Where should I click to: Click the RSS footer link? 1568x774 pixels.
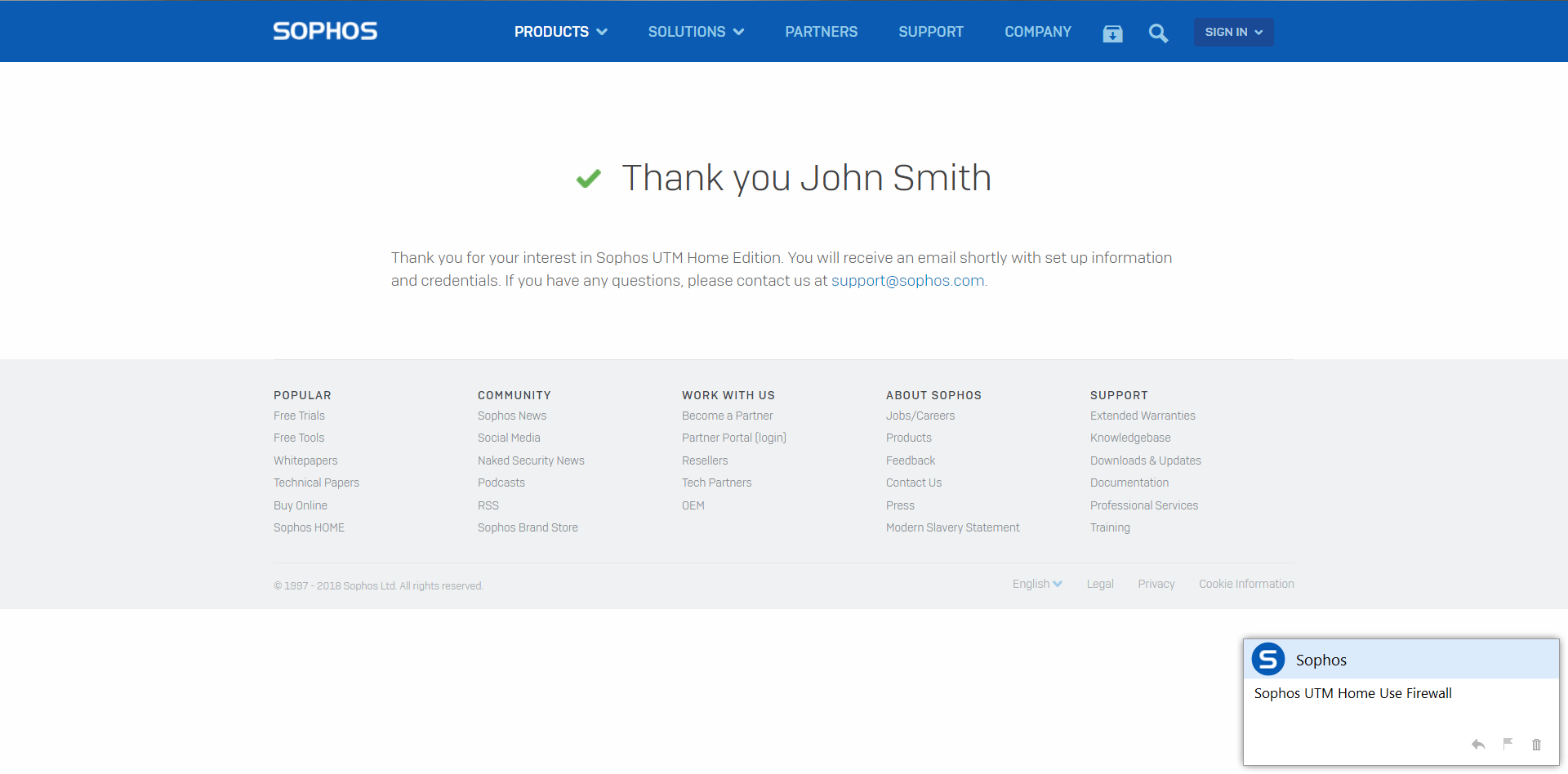coord(488,505)
